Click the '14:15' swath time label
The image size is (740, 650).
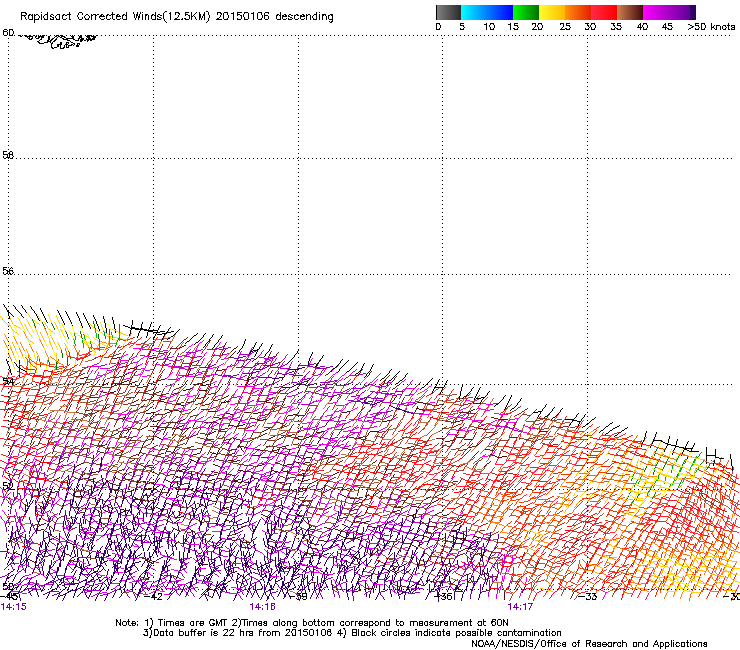(14, 607)
